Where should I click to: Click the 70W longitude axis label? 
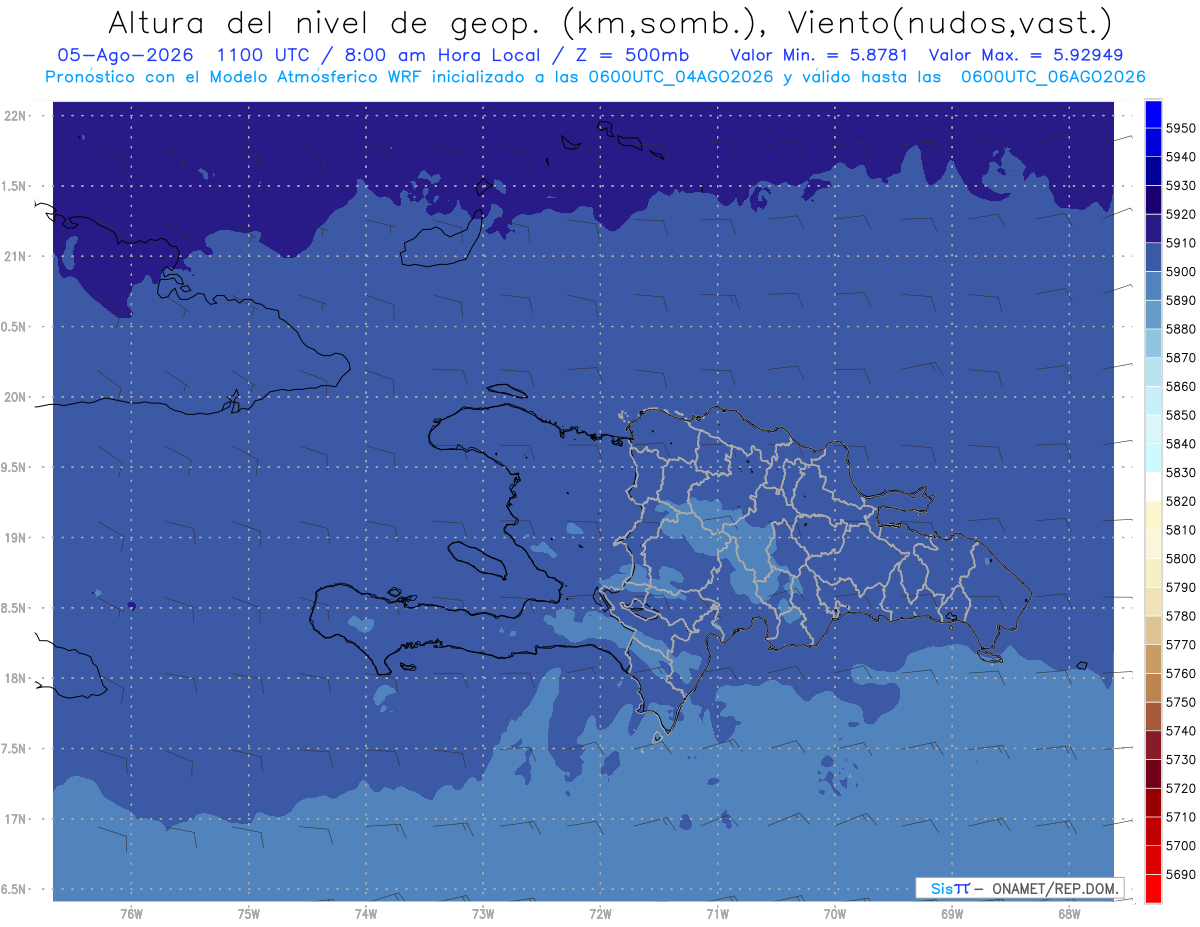835,914
